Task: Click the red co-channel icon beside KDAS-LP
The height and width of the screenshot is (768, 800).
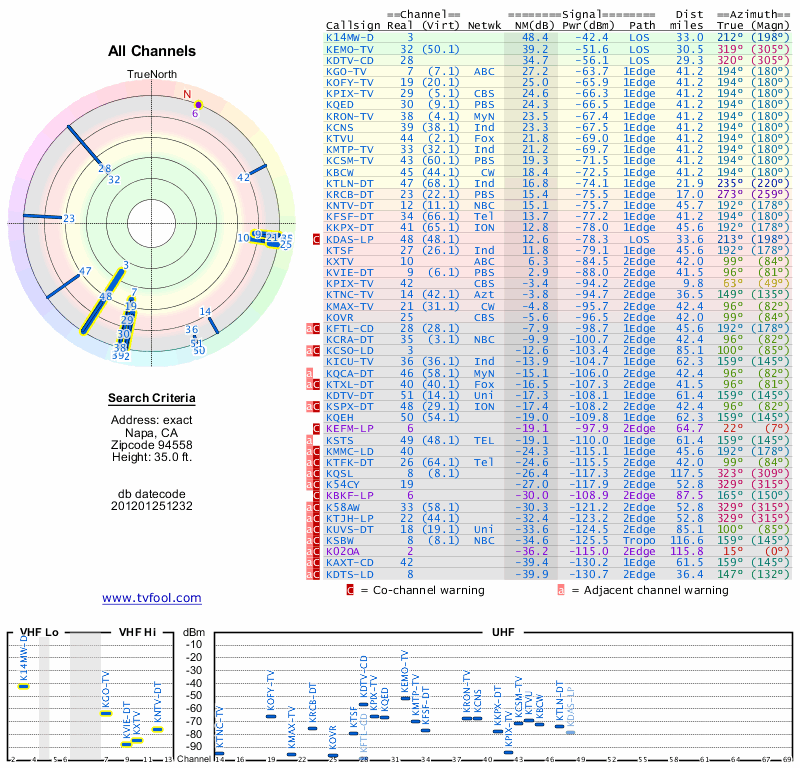Action: (x=317, y=239)
